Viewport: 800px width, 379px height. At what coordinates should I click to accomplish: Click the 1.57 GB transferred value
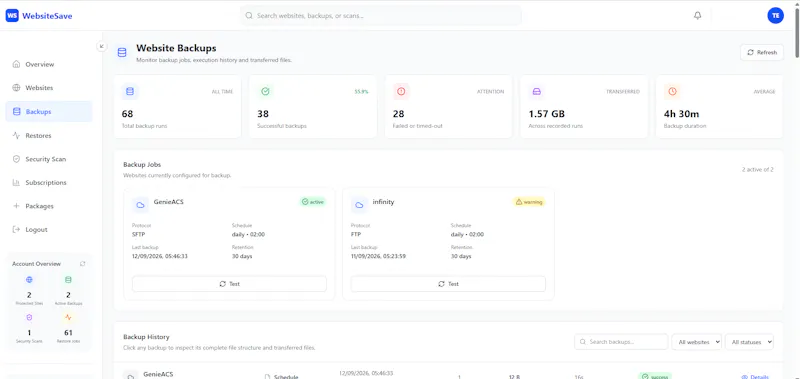(x=546, y=114)
